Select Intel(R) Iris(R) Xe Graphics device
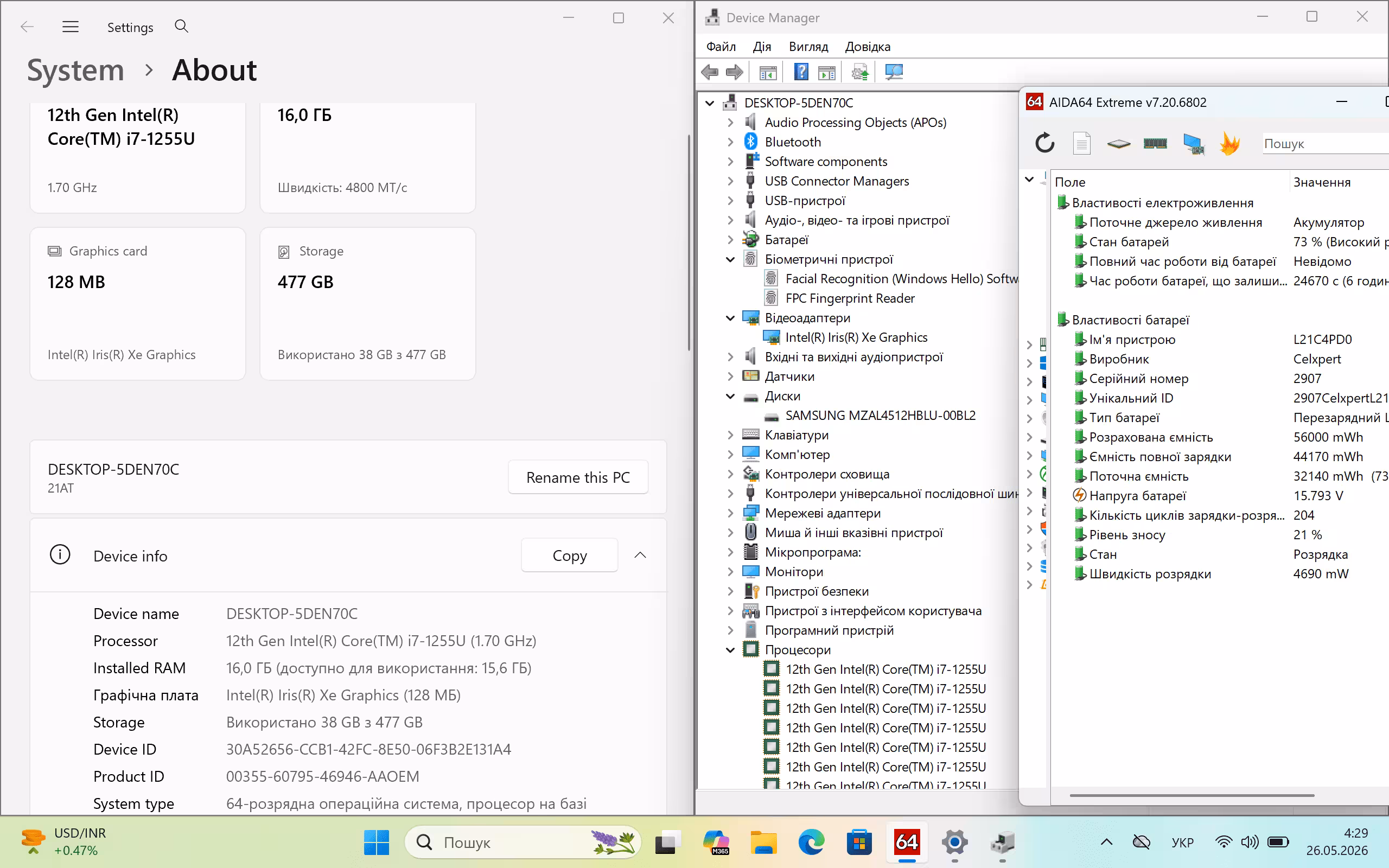1389x868 pixels. pos(855,337)
